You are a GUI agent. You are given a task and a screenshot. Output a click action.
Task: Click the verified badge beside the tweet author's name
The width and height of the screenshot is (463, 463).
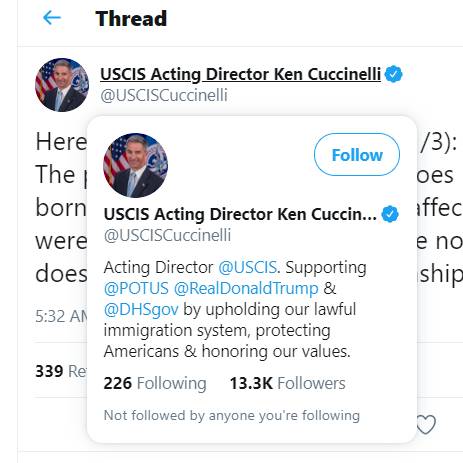(393, 74)
